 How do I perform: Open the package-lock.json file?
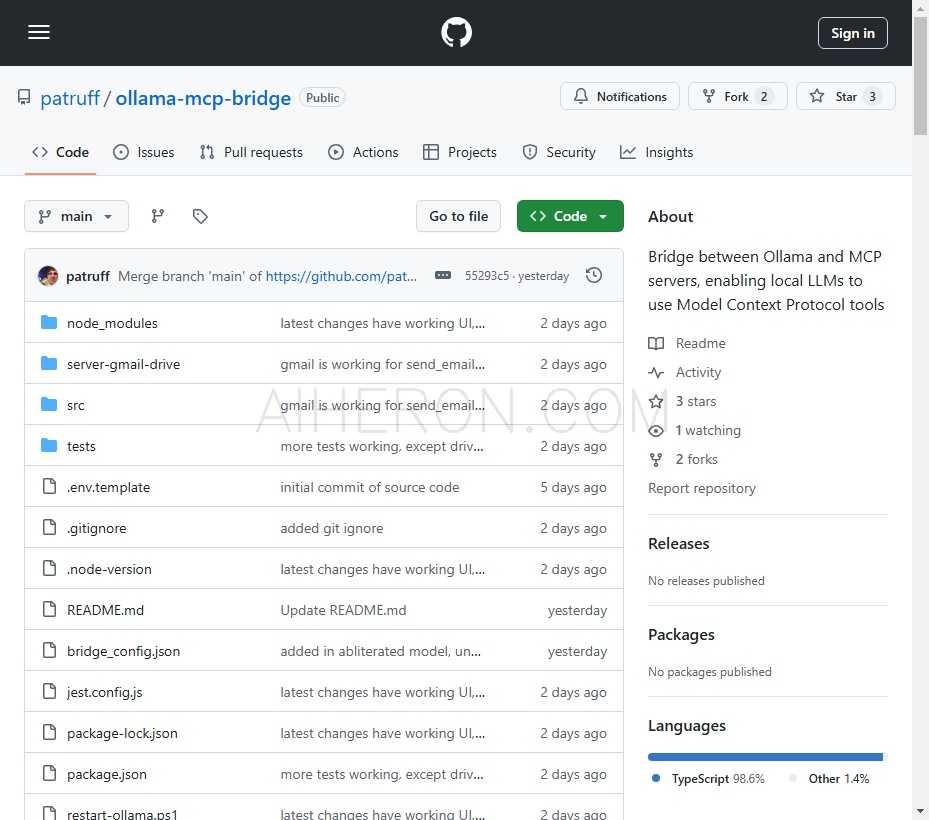click(x=122, y=733)
